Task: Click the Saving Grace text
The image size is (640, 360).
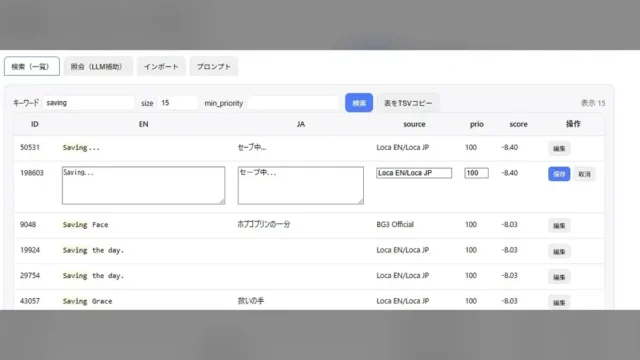Action: coord(87,301)
